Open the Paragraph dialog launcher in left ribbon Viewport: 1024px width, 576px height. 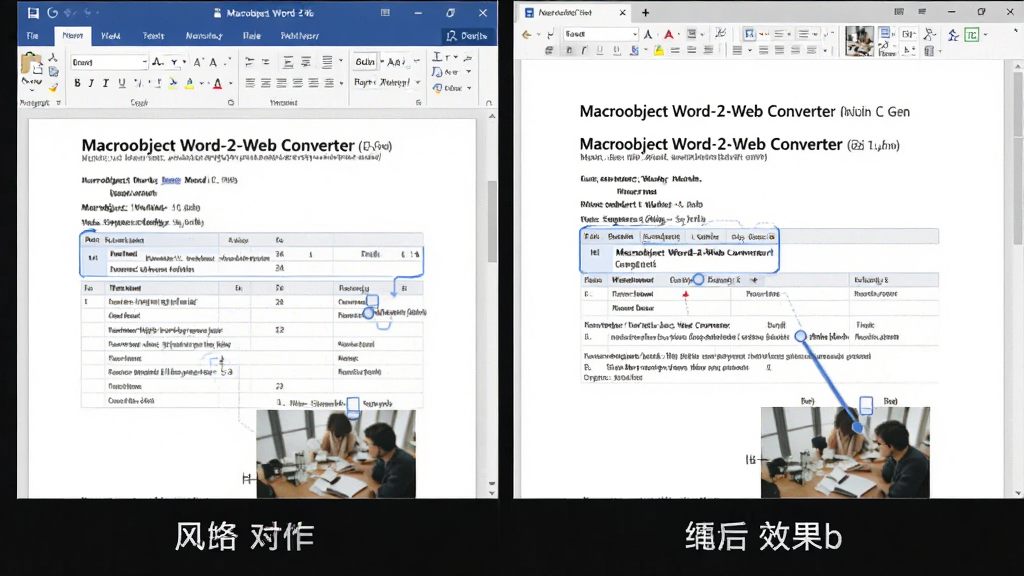tap(419, 103)
